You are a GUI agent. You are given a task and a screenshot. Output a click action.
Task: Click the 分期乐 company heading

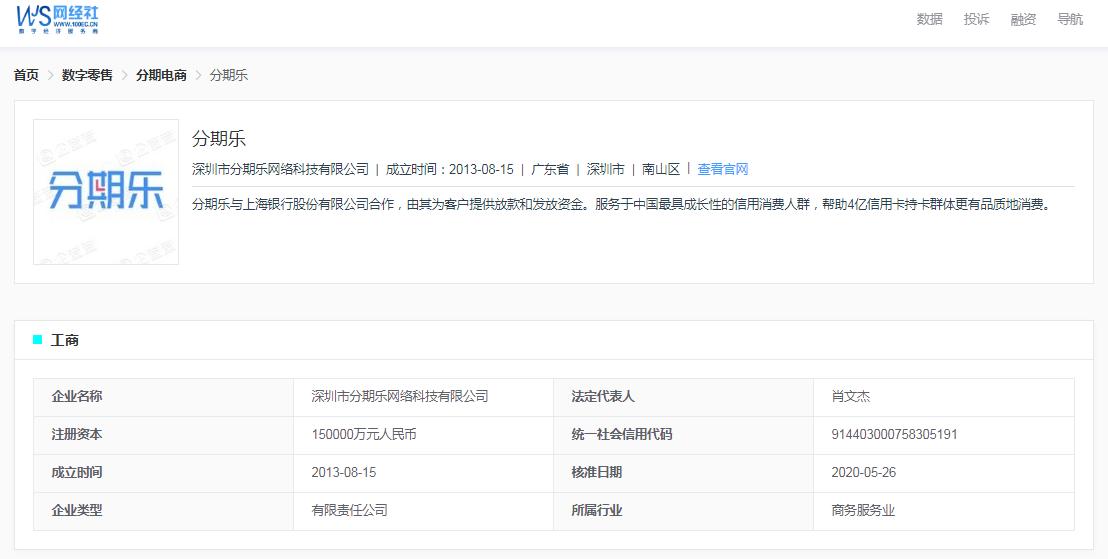pos(219,139)
